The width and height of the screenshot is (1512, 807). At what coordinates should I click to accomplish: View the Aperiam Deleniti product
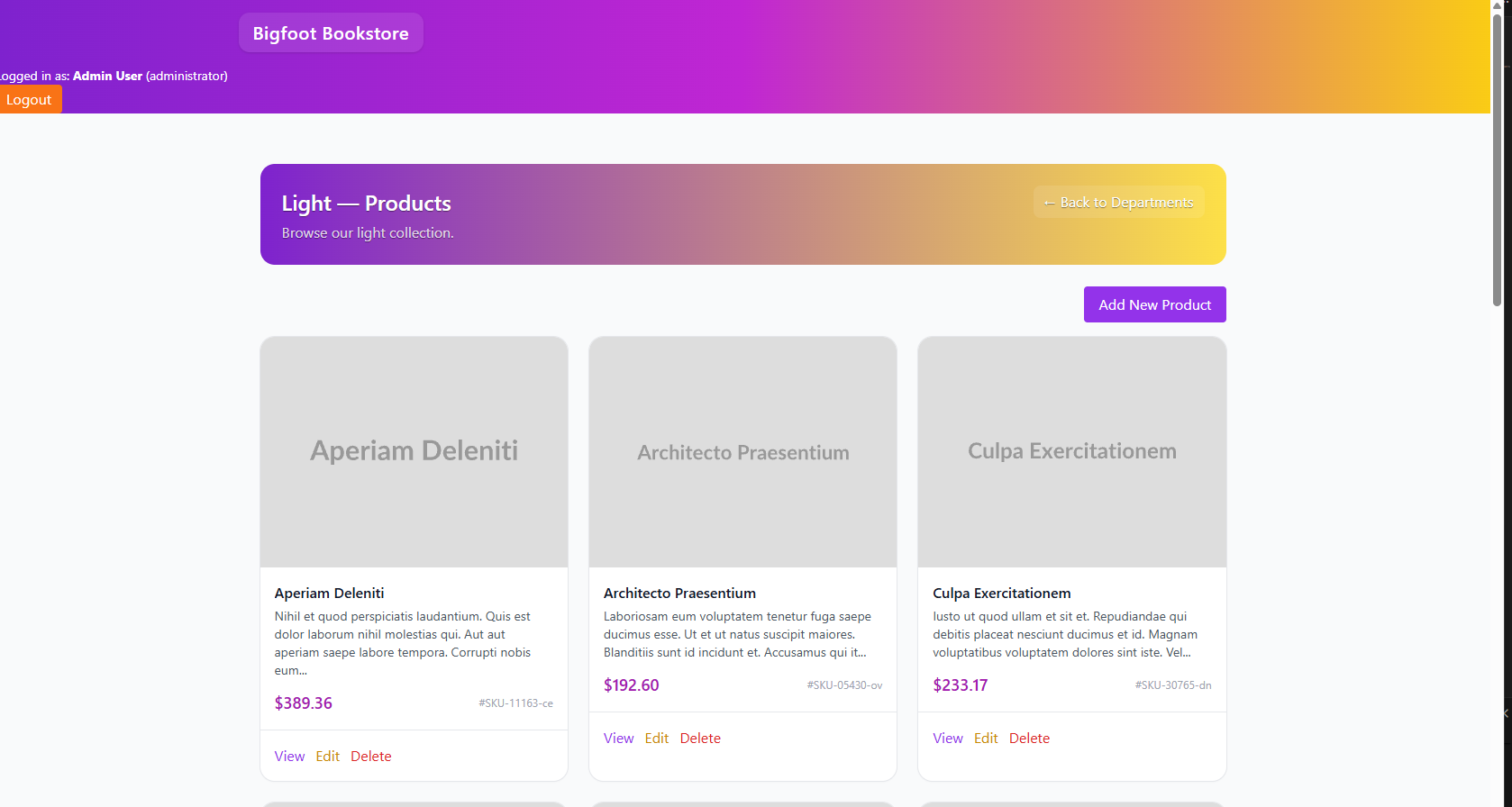289,757
